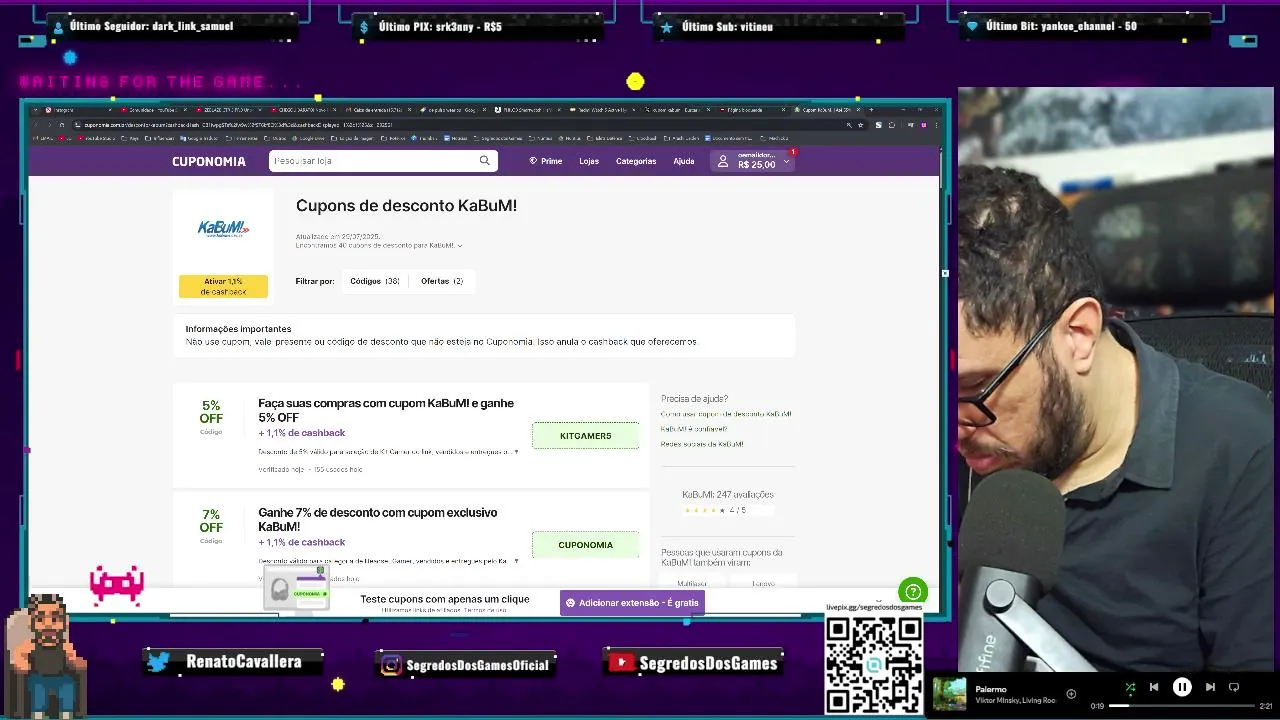Click the KaBuM! store logo
This screenshot has height=720, width=1280.
pyautogui.click(x=223, y=229)
